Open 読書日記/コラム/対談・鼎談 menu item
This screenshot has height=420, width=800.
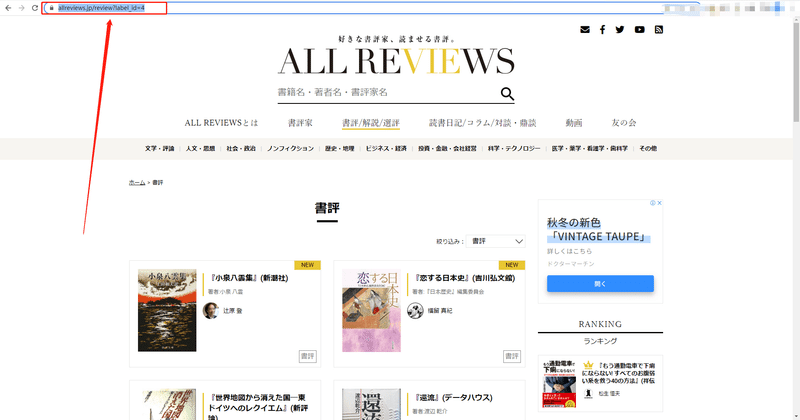click(482, 122)
